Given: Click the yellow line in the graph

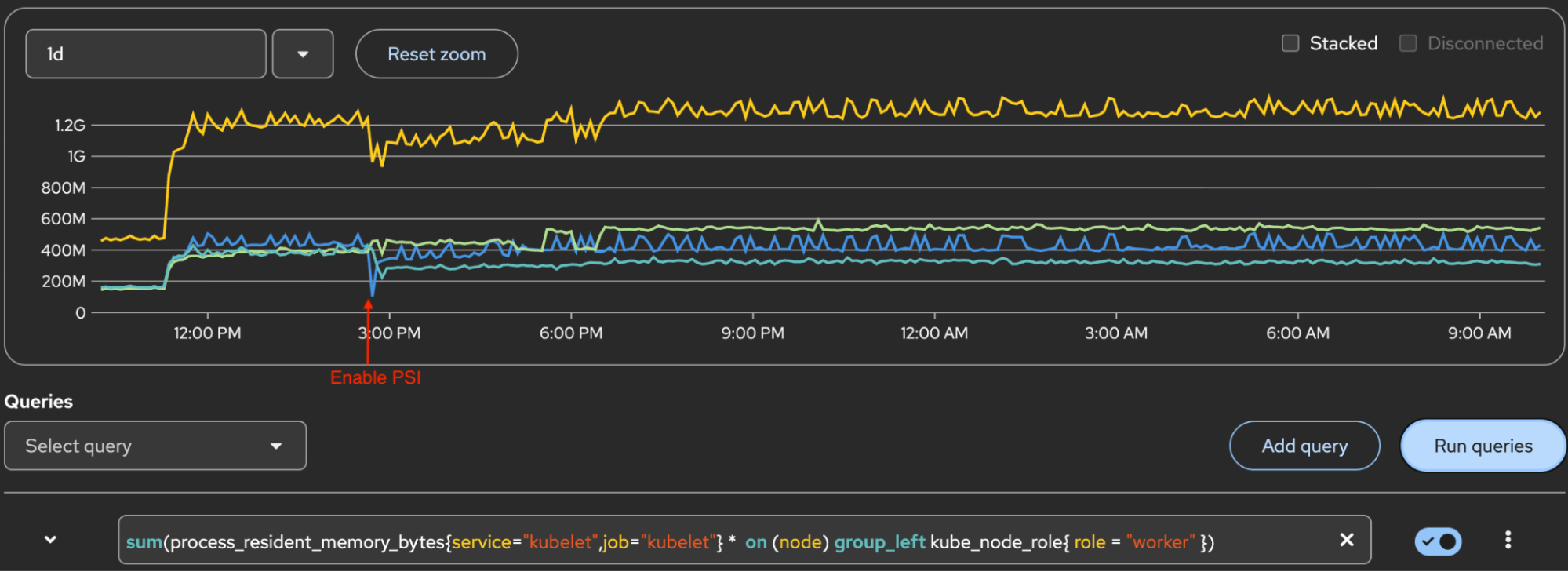Looking at the screenshot, I should [863, 110].
